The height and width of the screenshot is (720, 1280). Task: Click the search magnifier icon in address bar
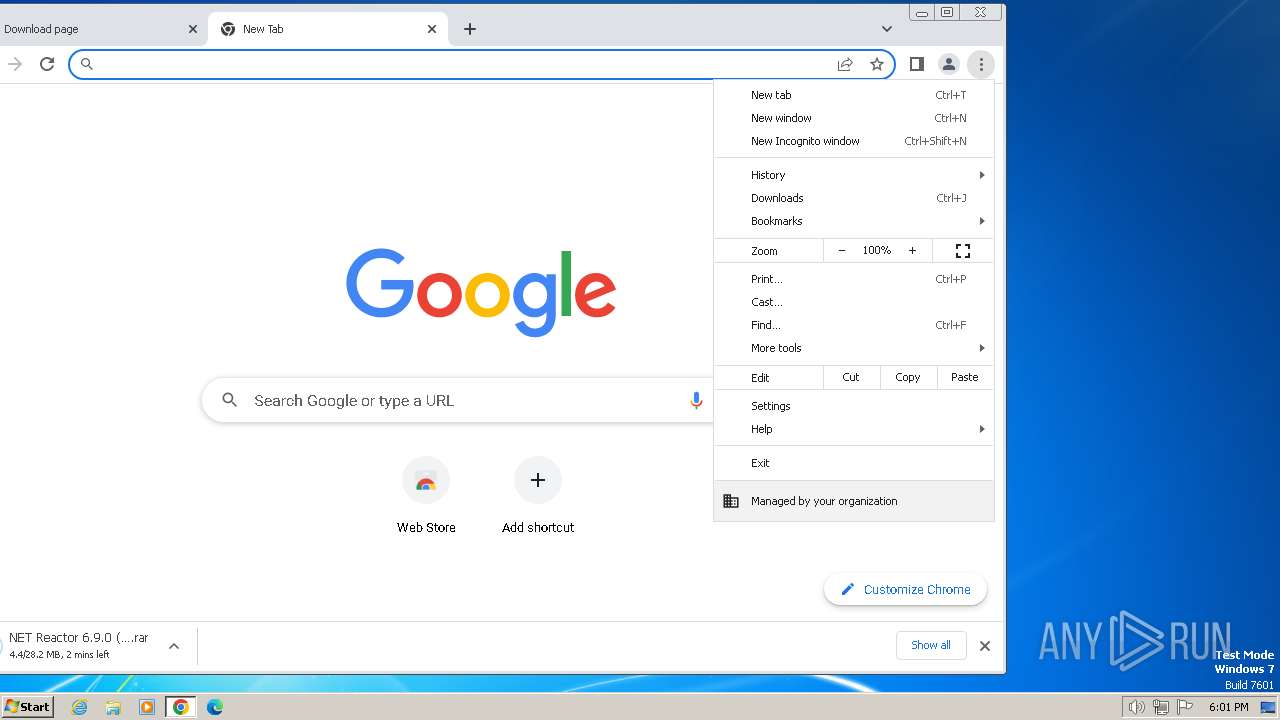click(87, 64)
